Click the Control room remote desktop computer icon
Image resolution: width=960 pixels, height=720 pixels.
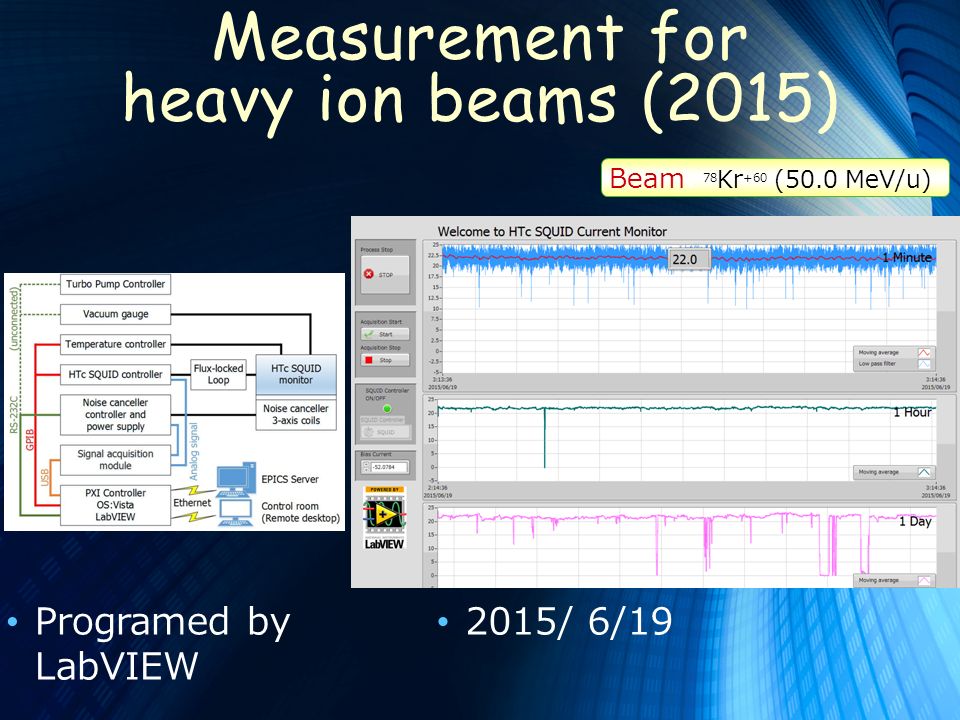[236, 513]
